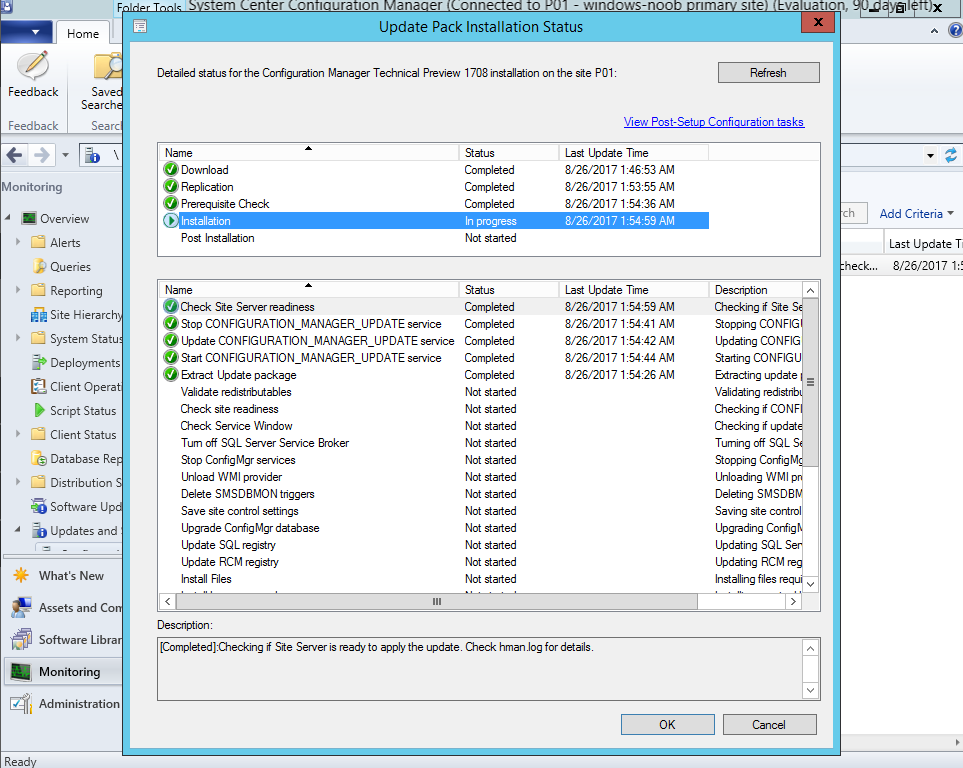Click Cancel in the status dialog
The image size is (963, 768).
coord(770,724)
